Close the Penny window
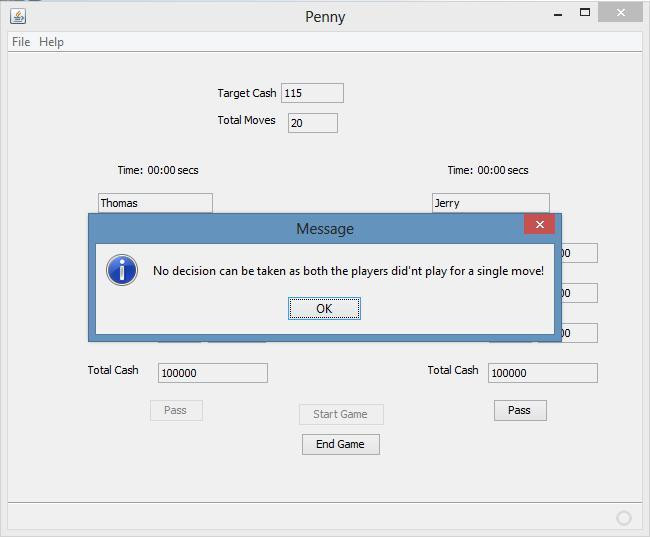 (620, 12)
